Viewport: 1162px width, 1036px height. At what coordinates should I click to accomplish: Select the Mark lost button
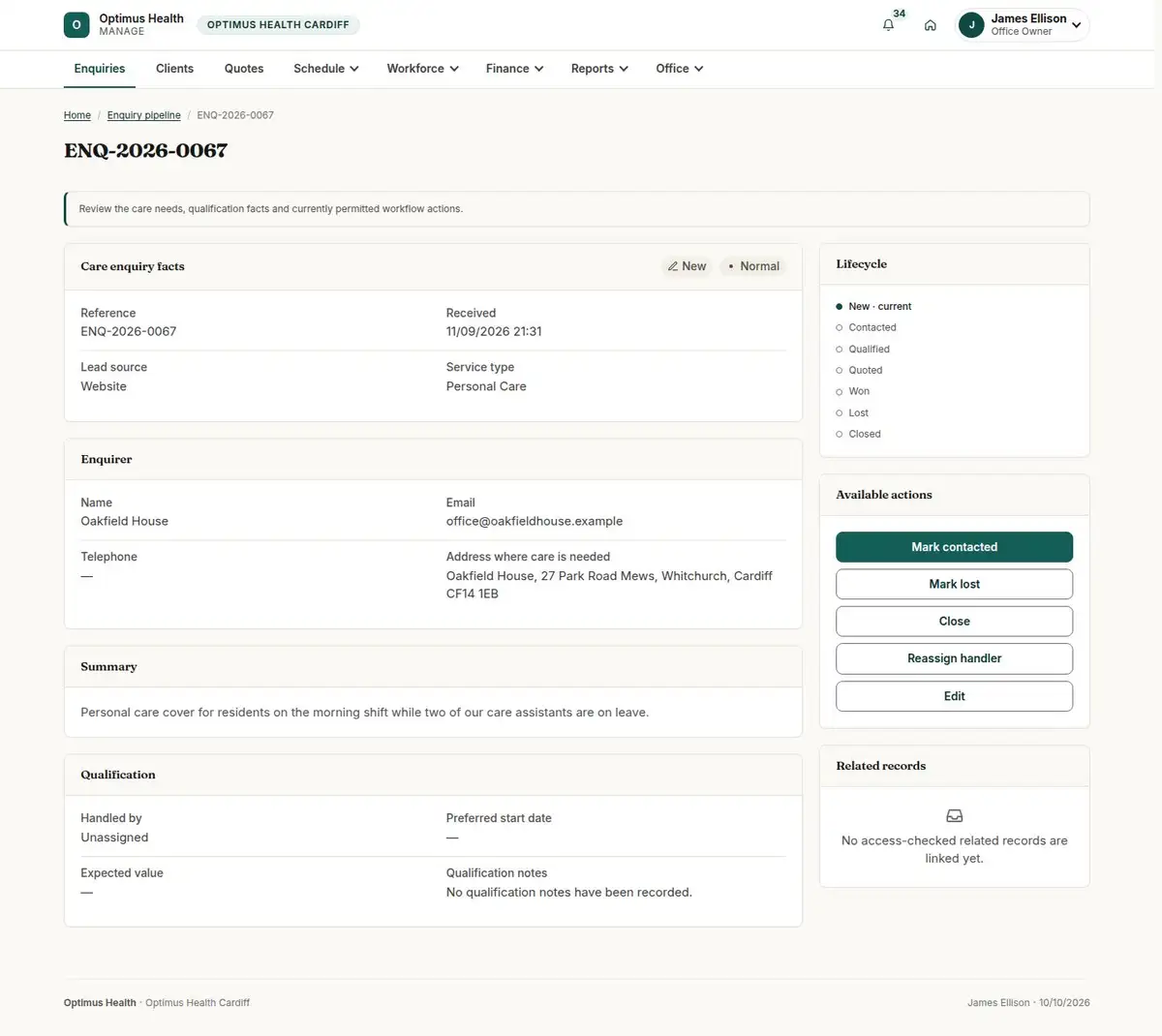pos(954,584)
